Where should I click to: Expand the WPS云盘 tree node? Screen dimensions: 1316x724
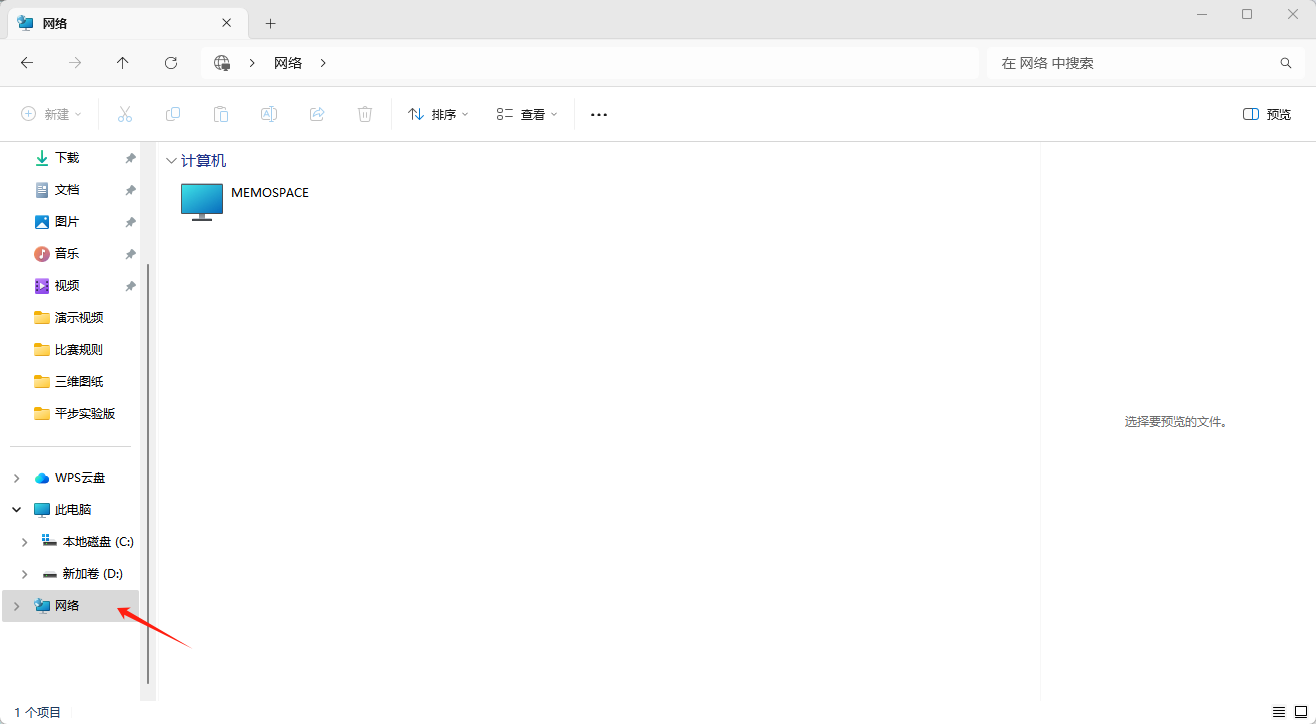click(16, 478)
